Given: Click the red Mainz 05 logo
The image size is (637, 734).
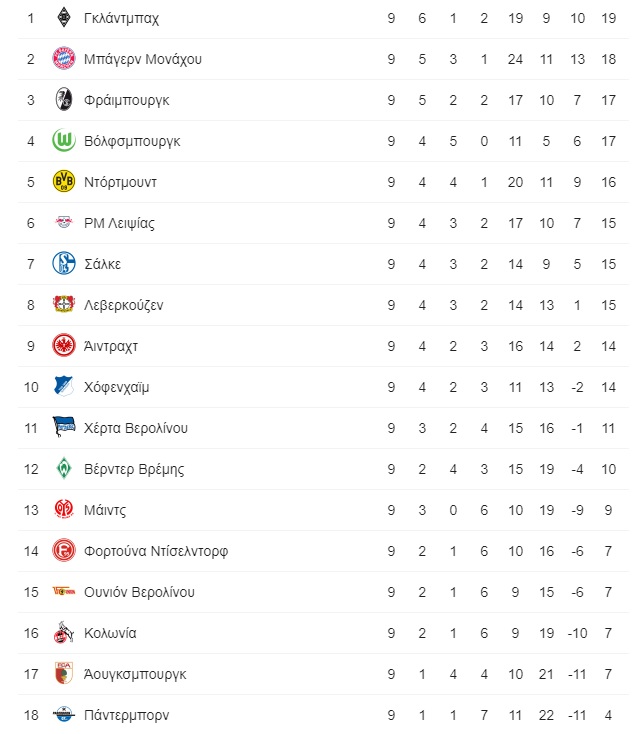Looking at the screenshot, I should click(64, 509).
